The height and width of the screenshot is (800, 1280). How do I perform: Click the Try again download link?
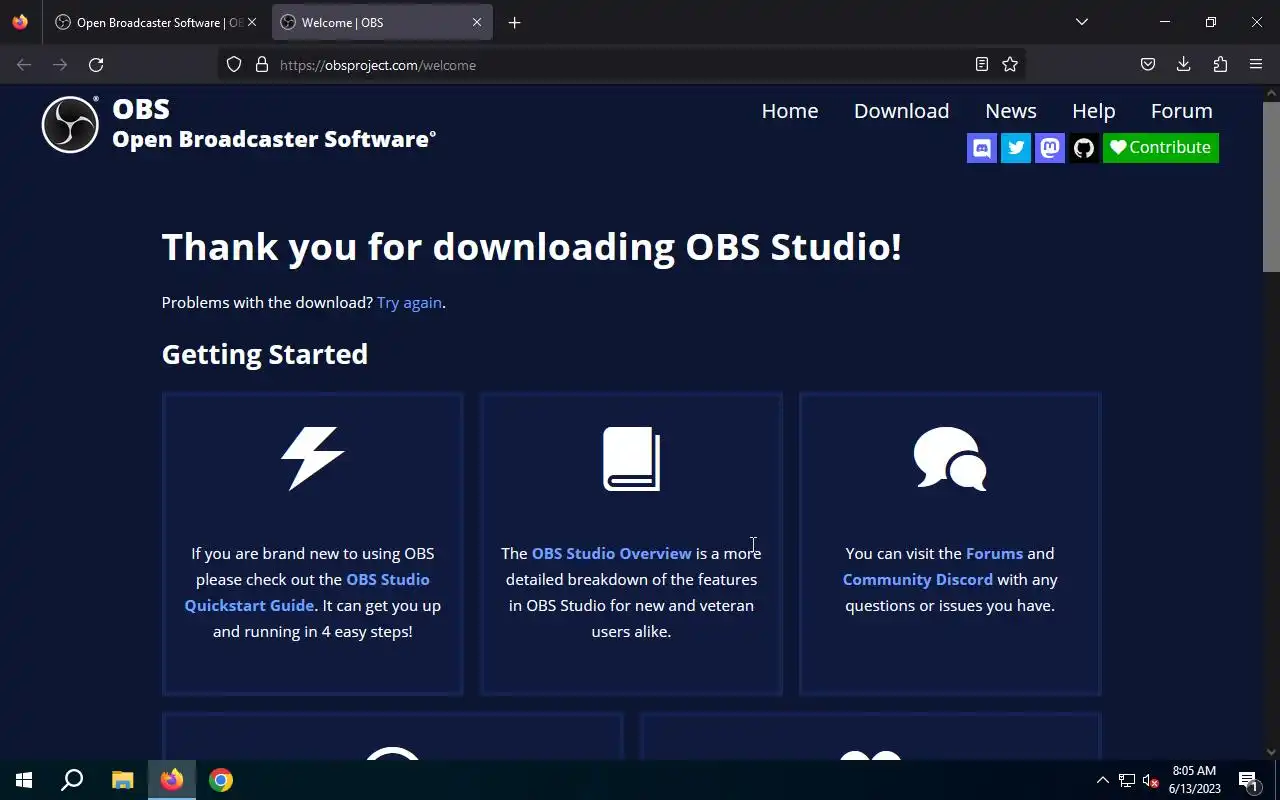[409, 303]
